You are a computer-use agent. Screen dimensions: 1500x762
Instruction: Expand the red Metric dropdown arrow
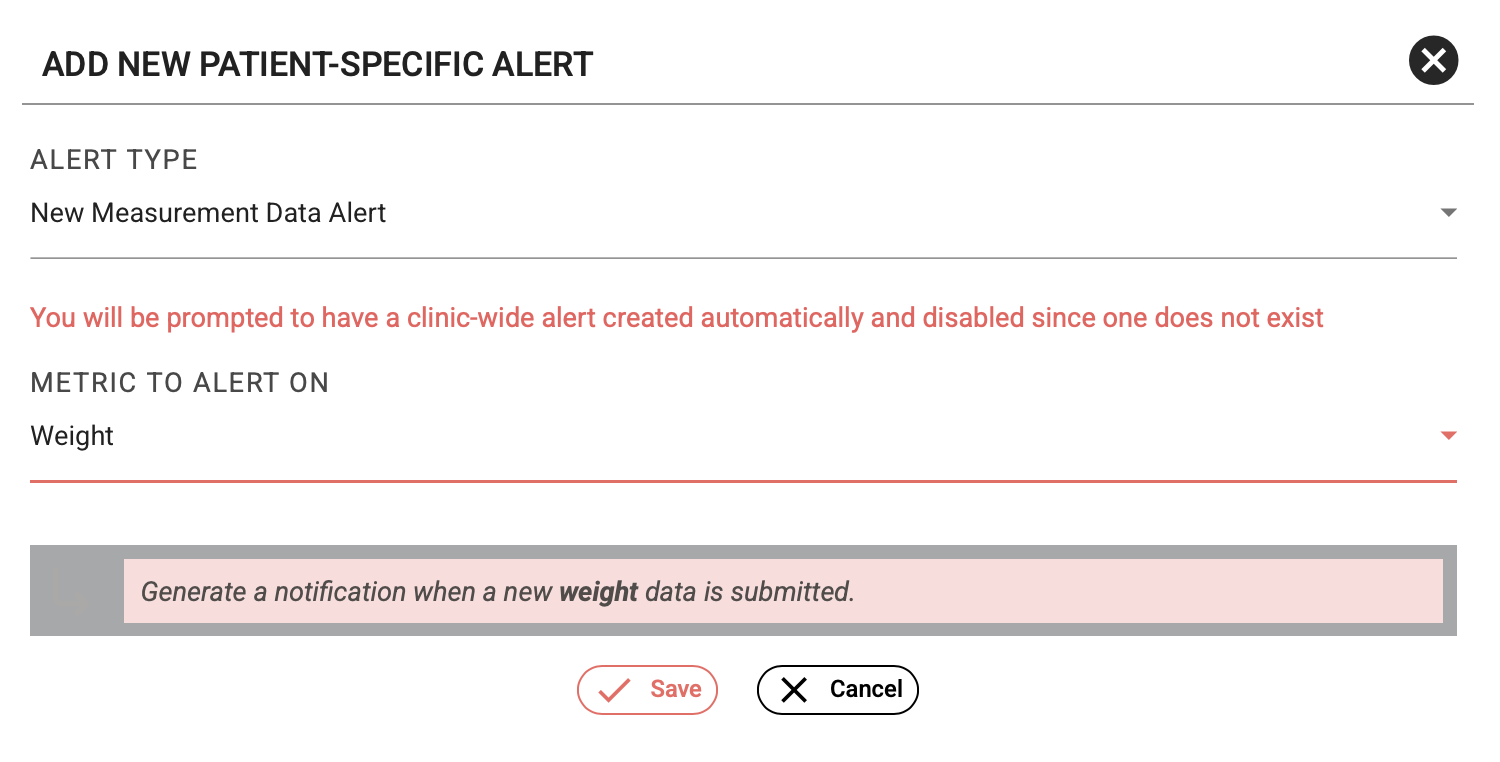[1448, 436]
